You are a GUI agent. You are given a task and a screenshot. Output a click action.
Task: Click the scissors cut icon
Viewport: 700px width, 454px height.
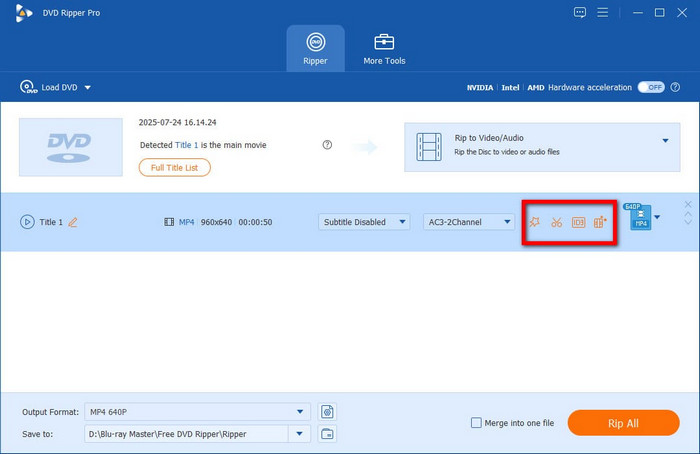pos(556,222)
